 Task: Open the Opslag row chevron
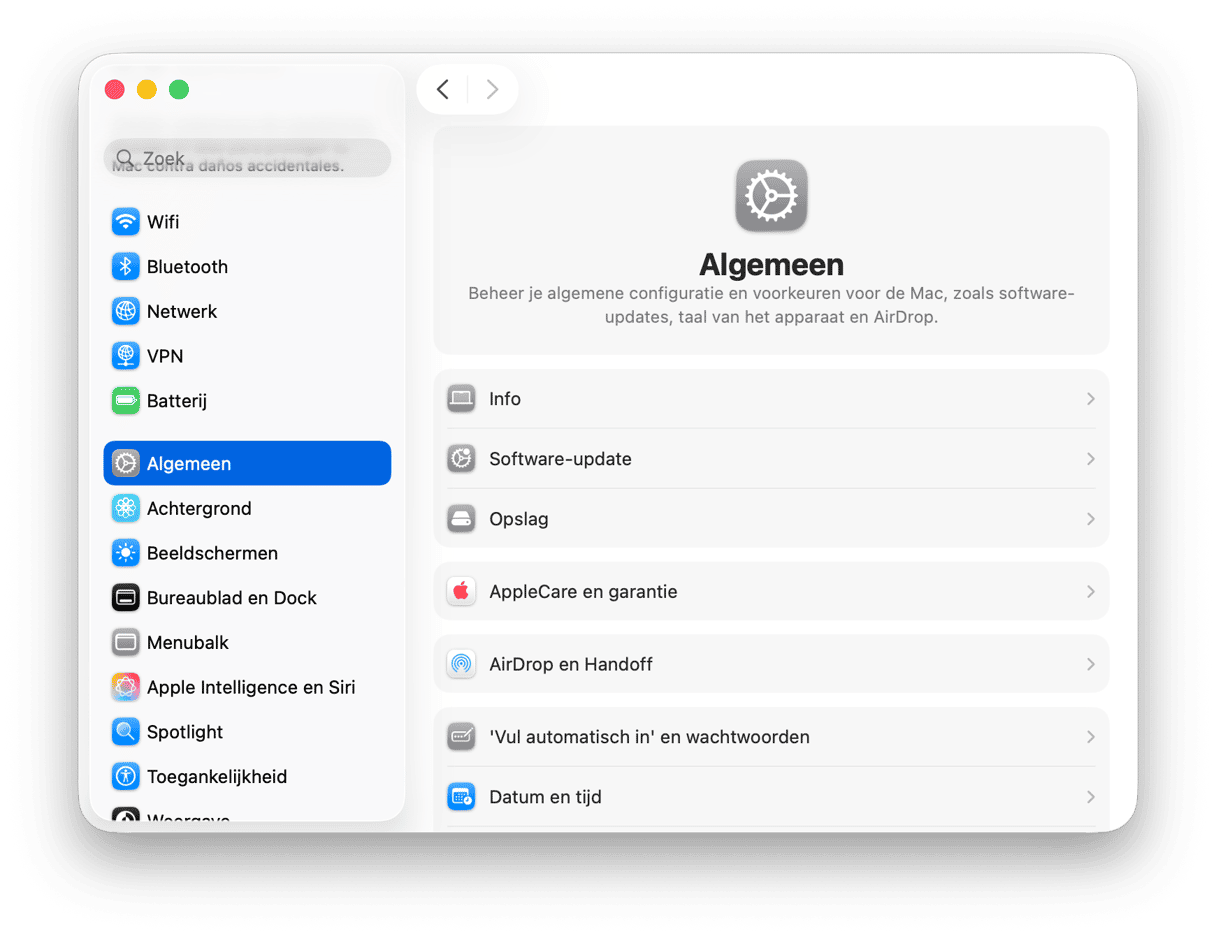pos(1090,519)
